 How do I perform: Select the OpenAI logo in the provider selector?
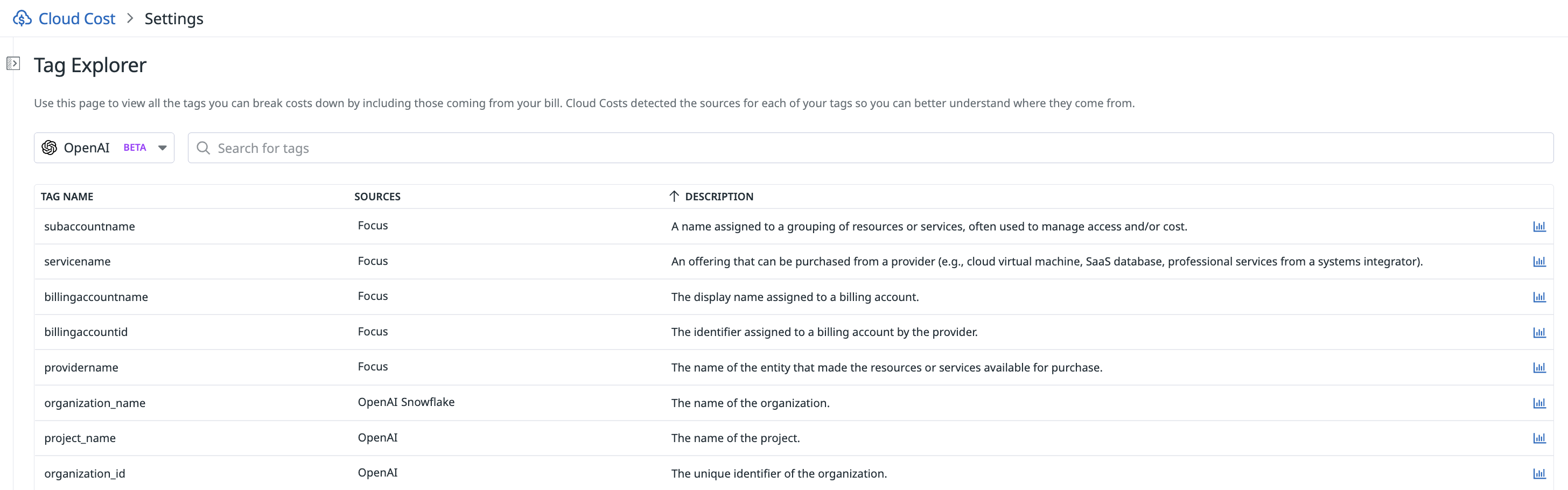50,148
